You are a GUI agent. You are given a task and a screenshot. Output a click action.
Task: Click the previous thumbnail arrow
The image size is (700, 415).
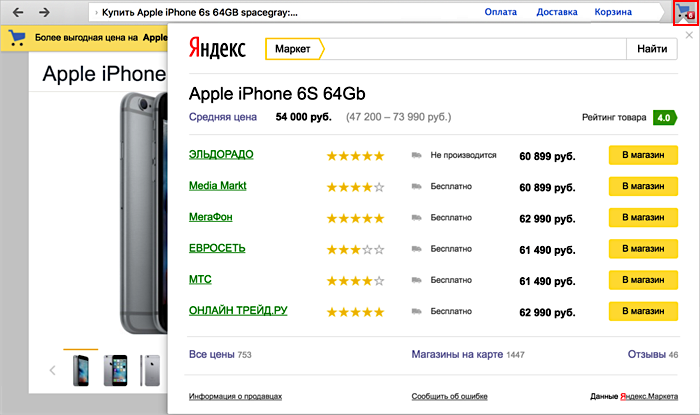click(52, 371)
